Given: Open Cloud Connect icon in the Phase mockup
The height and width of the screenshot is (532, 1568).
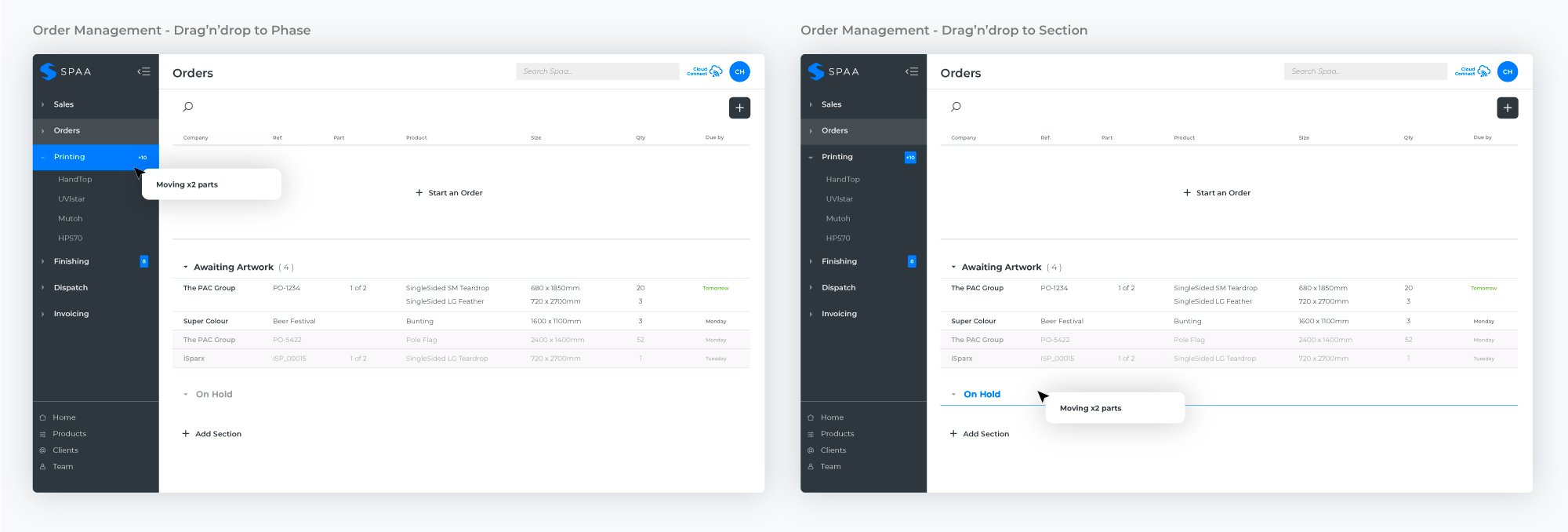Looking at the screenshot, I should coord(715,71).
